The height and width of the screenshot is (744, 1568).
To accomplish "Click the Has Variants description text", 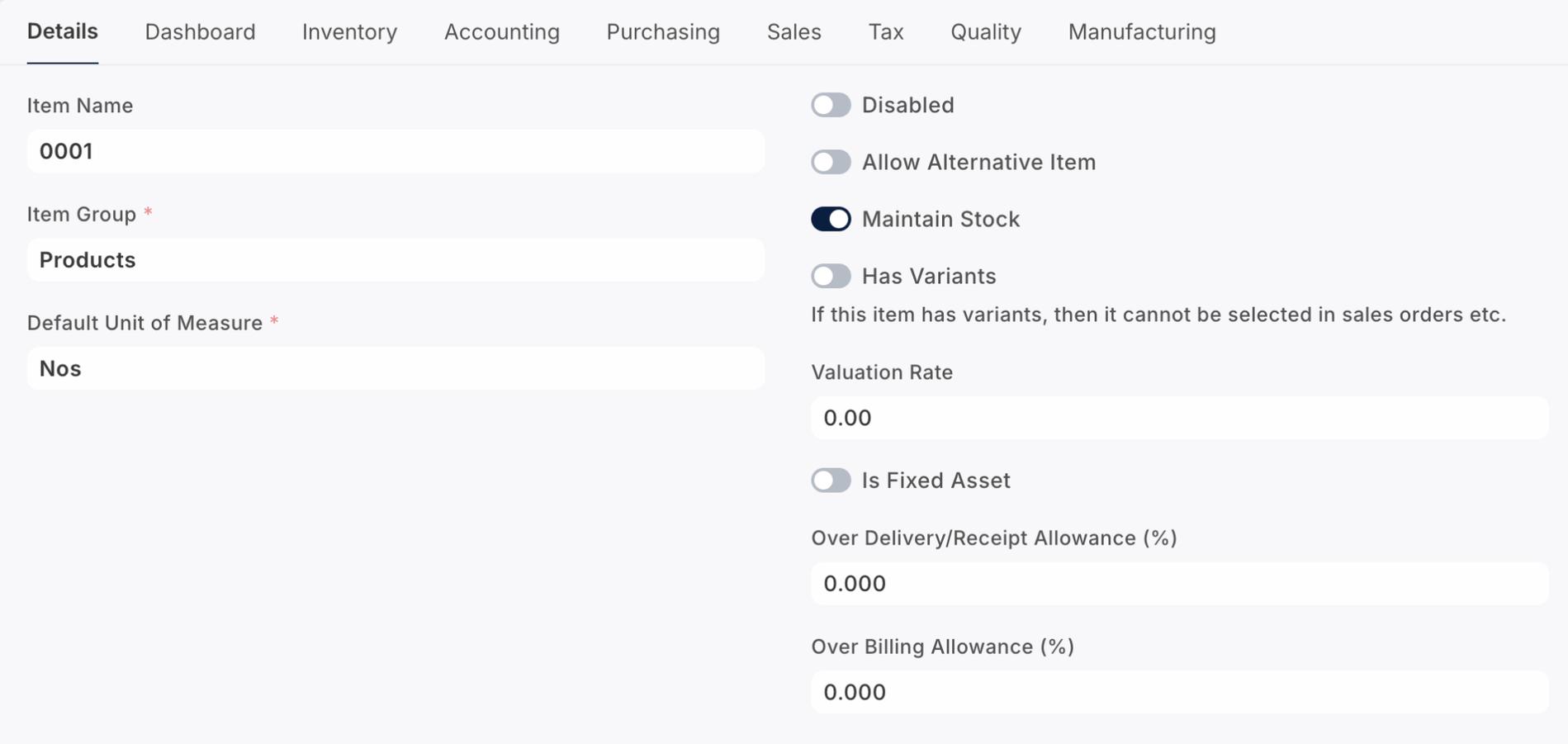I will pos(1158,315).
